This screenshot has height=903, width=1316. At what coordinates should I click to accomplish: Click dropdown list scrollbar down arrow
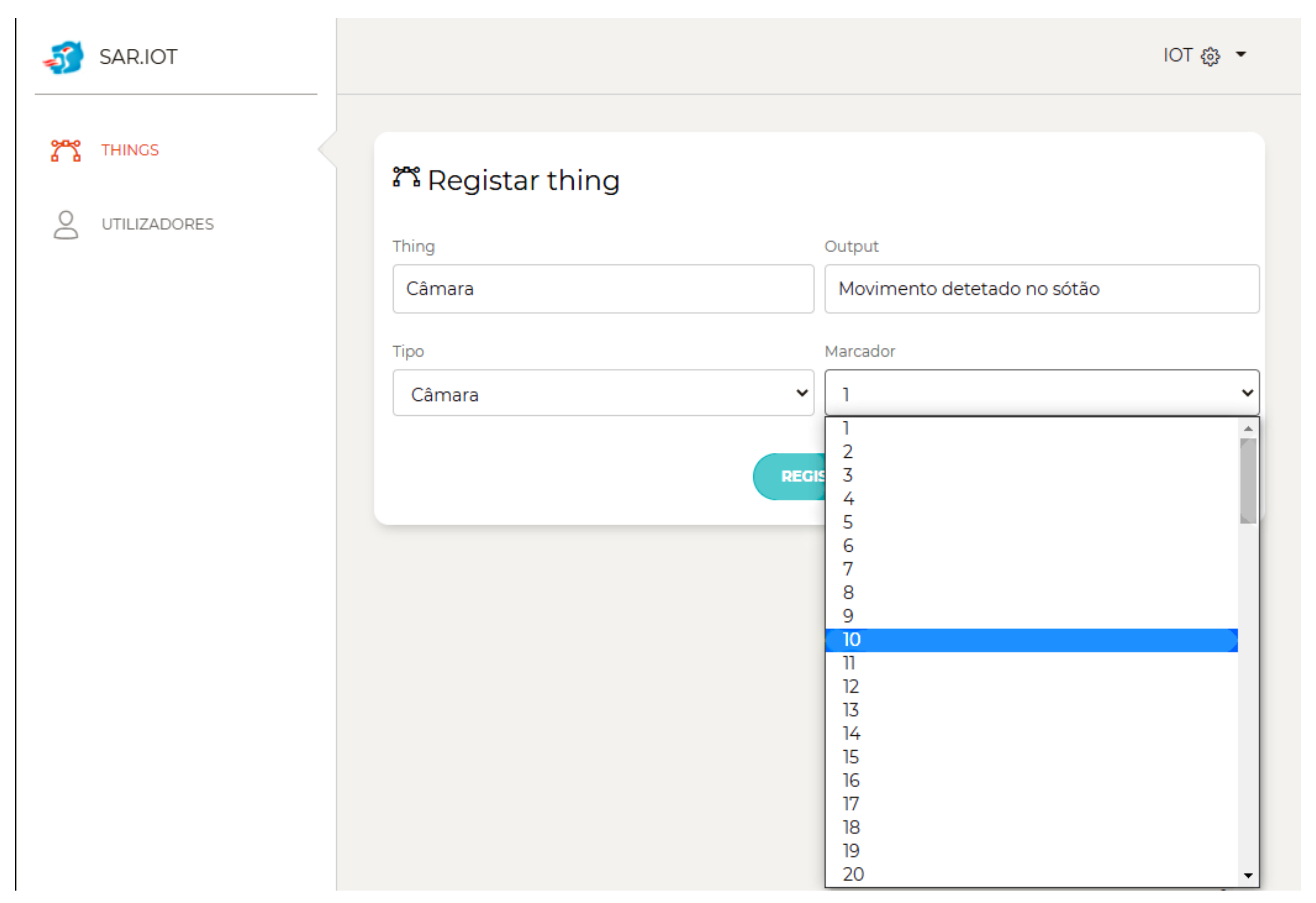pos(1248,876)
